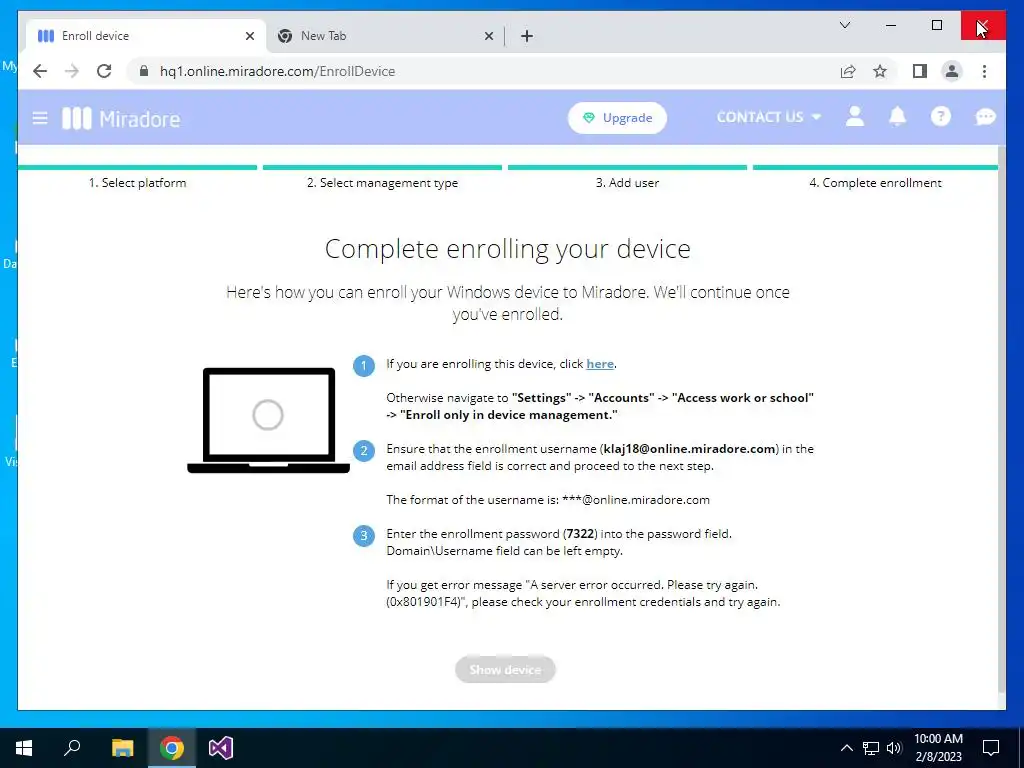This screenshot has height=768, width=1024.
Task: Open the Chrome profile avatar
Action: point(952,71)
